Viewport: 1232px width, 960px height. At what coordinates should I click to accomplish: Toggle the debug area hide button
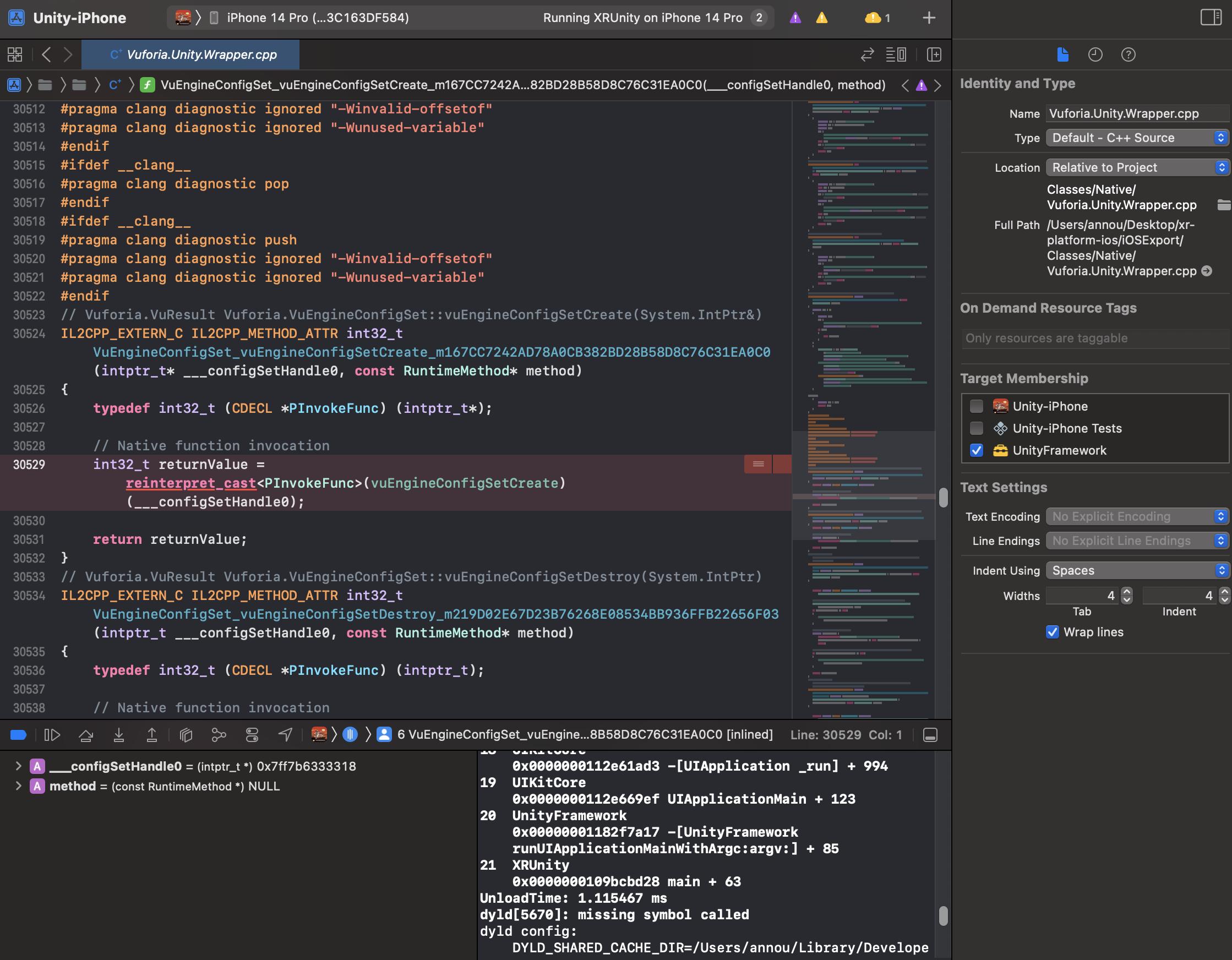(x=930, y=734)
